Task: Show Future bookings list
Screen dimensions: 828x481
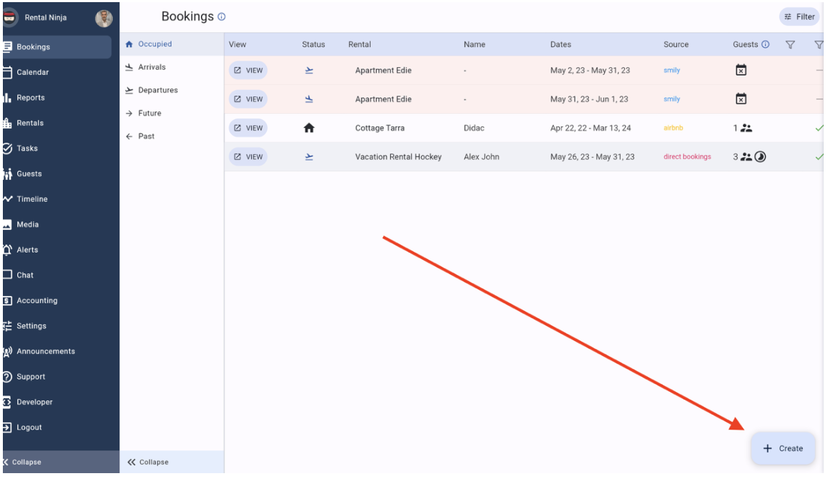Action: click(148, 113)
